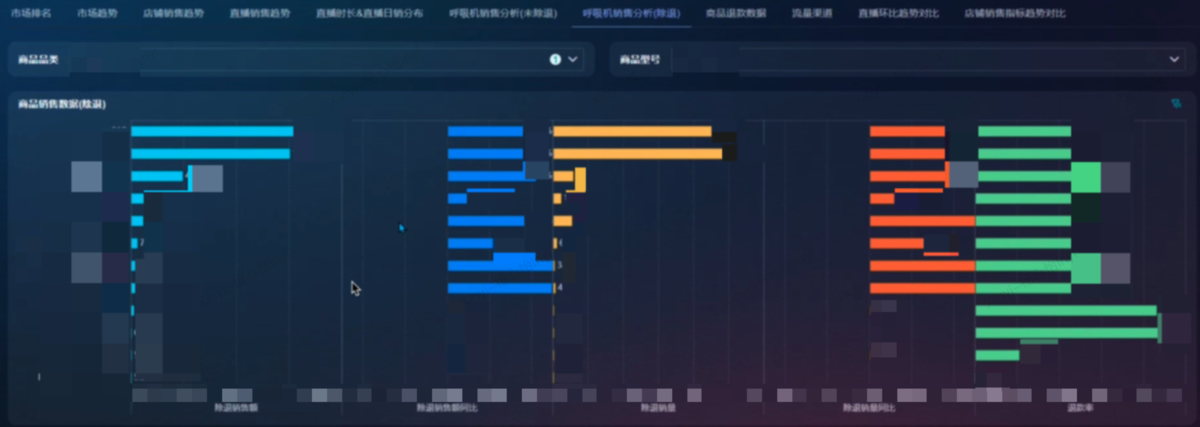Open the 市场排名 tab
Screen dimensions: 1200x427
31,14
